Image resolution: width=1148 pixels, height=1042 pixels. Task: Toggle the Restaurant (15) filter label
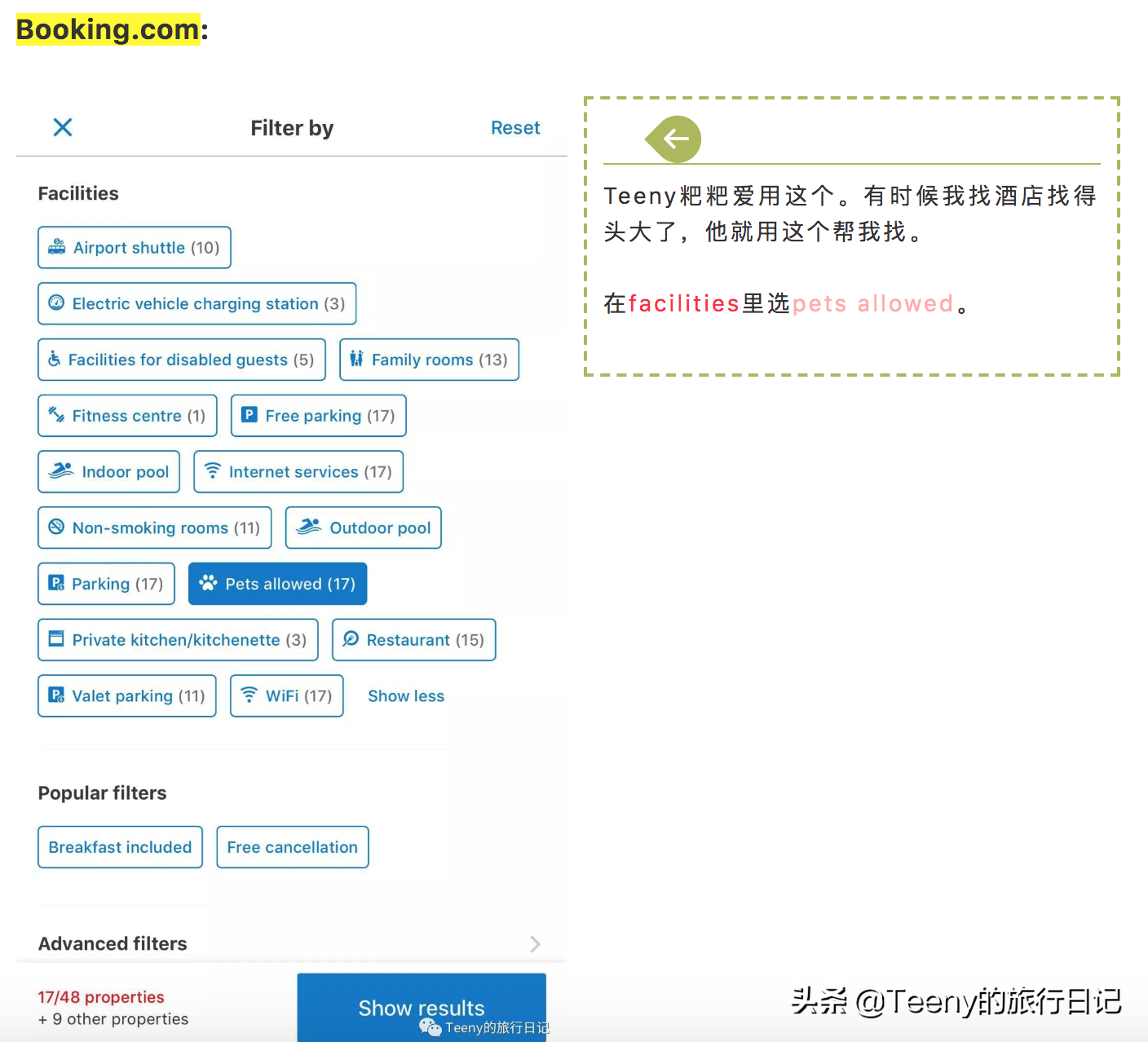pos(426,640)
